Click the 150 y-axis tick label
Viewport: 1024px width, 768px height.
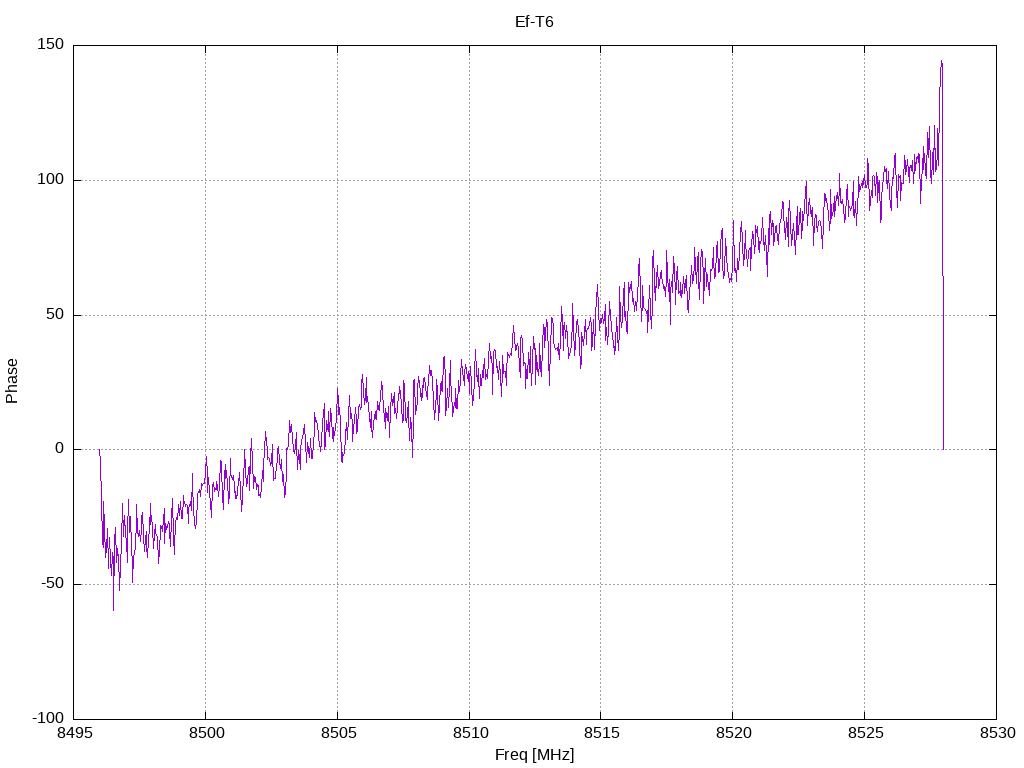(x=51, y=44)
